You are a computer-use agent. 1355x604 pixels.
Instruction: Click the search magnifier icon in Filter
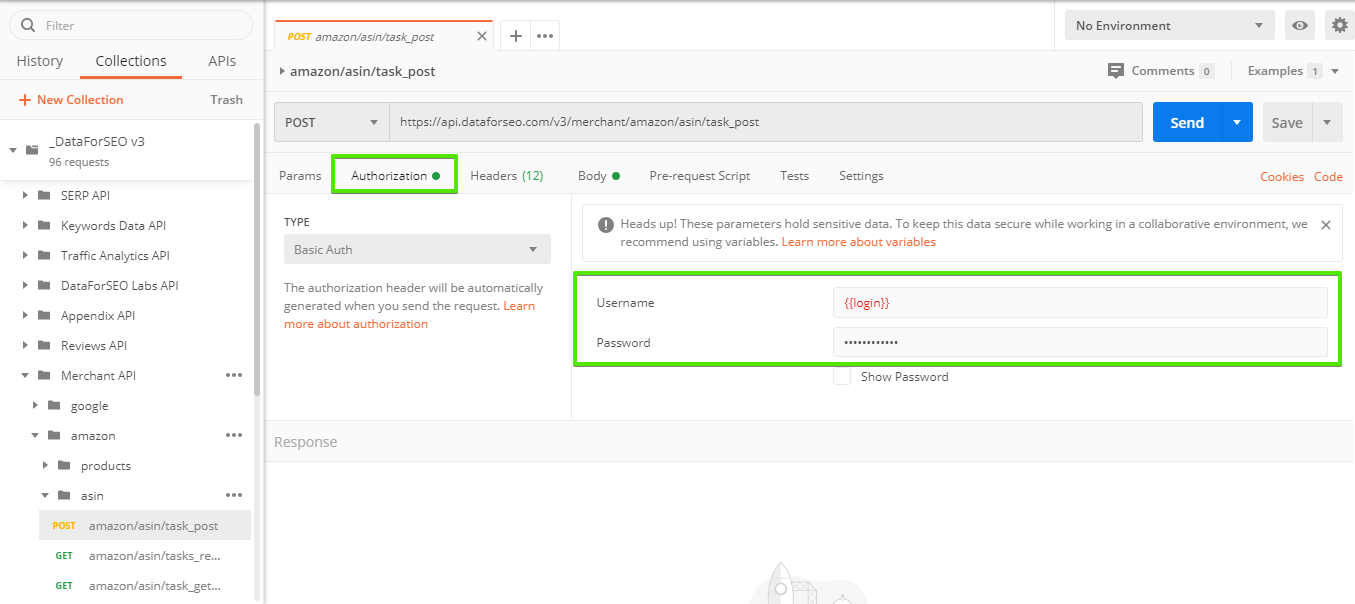pyautogui.click(x=28, y=25)
